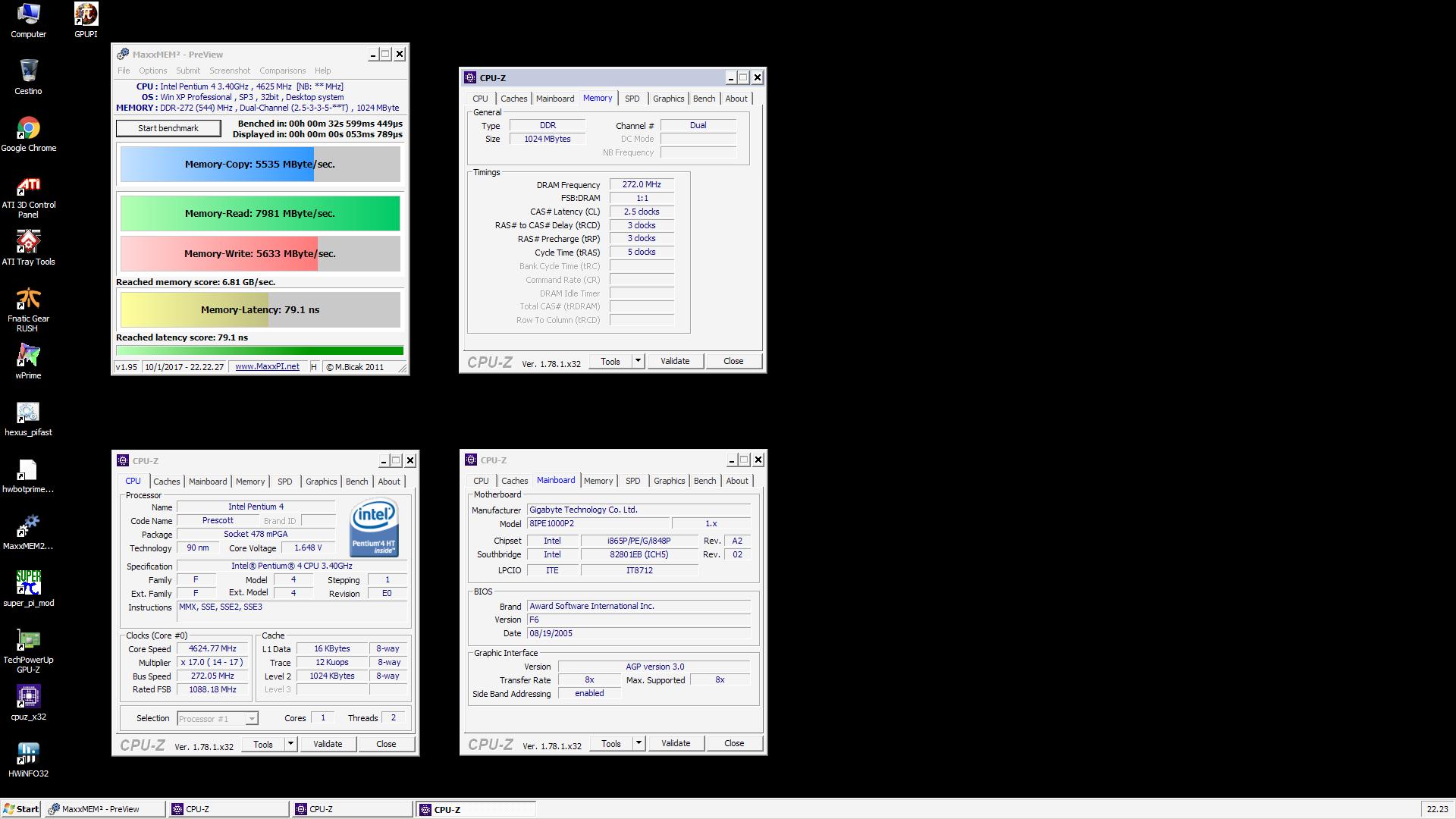Open MaxxMEM² File menu

click(x=124, y=71)
